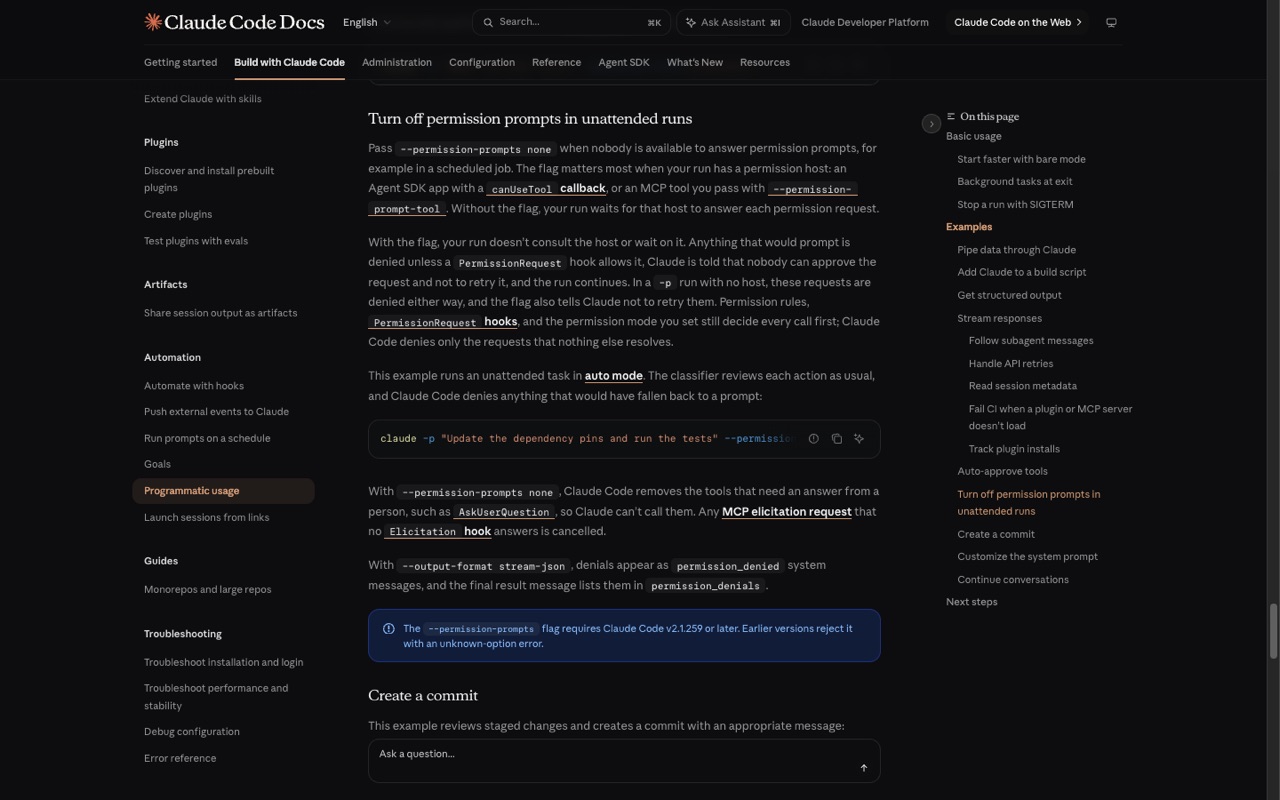Switch to the Configuration tab
Screen dimensions: 1280x800
point(482,62)
